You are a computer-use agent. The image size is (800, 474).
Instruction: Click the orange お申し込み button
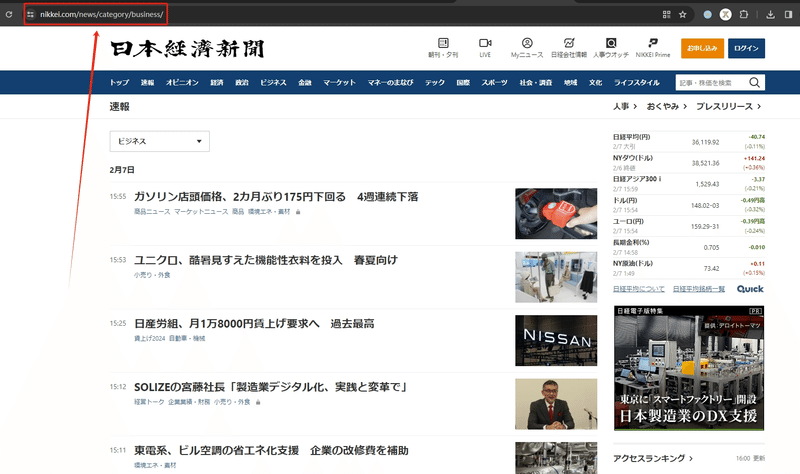click(x=702, y=48)
